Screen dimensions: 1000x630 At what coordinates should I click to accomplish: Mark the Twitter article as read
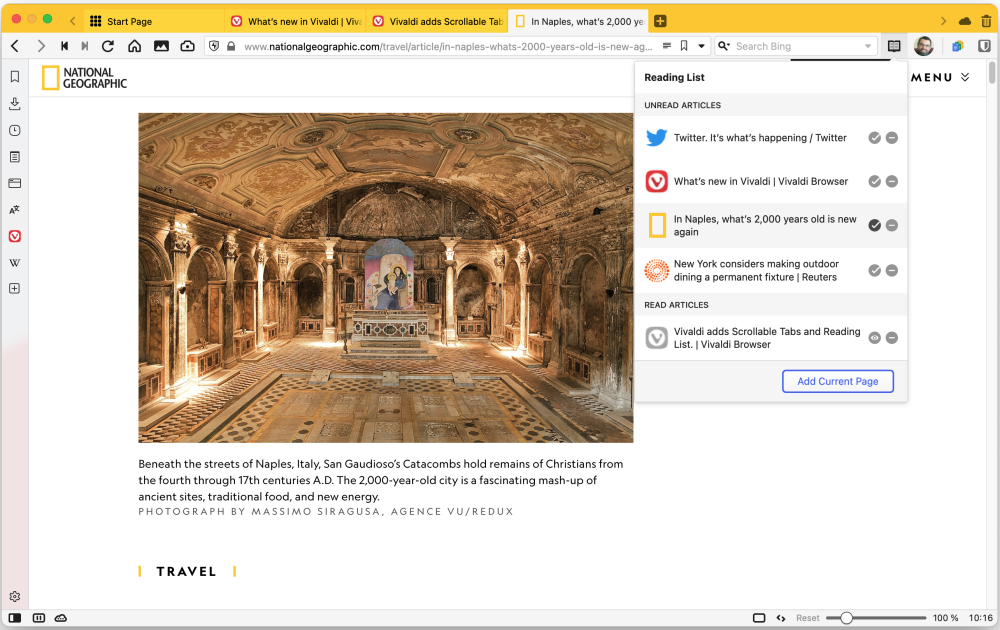coord(875,138)
